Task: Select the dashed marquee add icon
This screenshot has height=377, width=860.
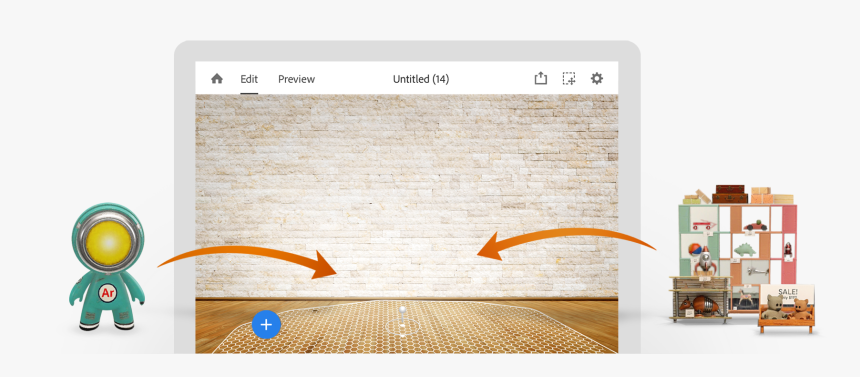Action: pos(569,78)
